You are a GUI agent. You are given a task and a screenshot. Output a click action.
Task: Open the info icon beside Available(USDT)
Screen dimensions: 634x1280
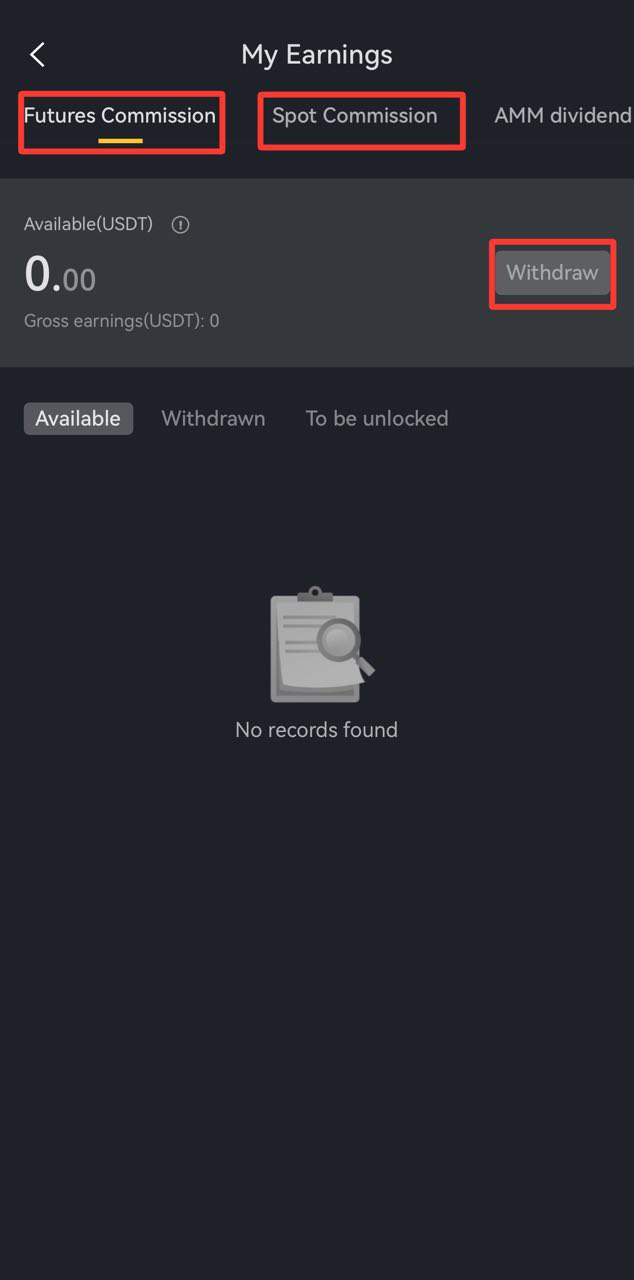[x=180, y=225]
